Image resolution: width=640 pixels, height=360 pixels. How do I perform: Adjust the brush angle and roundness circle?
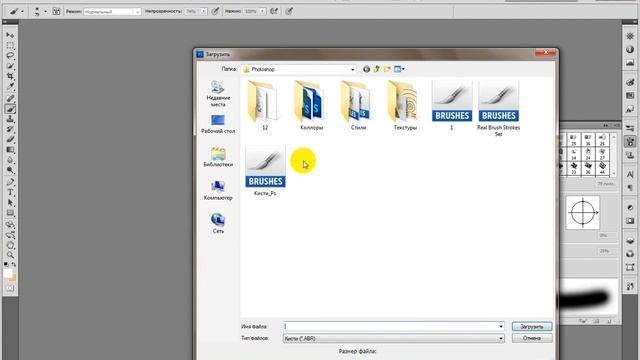click(x=583, y=212)
